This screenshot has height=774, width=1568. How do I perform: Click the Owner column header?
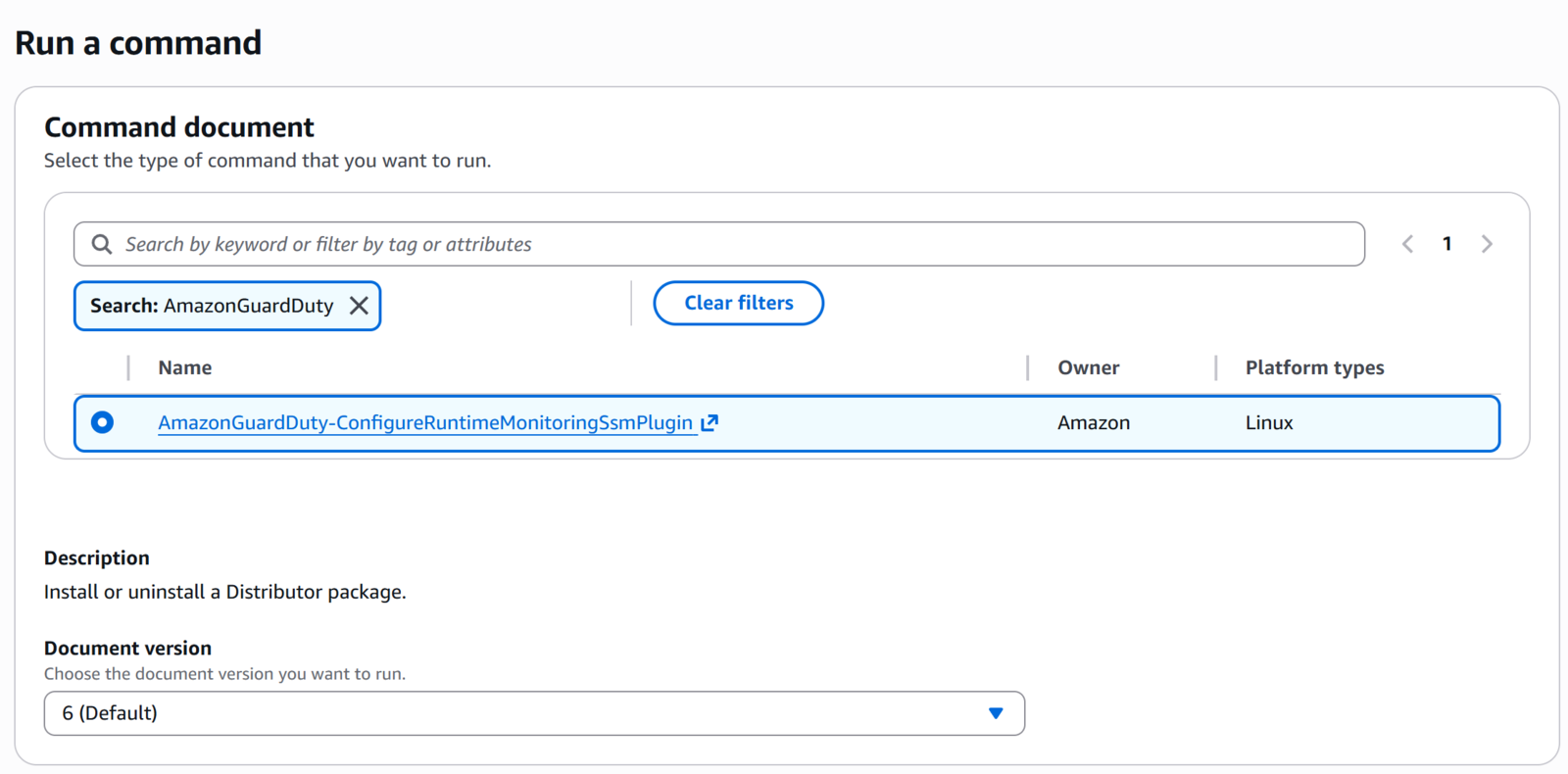(1088, 367)
